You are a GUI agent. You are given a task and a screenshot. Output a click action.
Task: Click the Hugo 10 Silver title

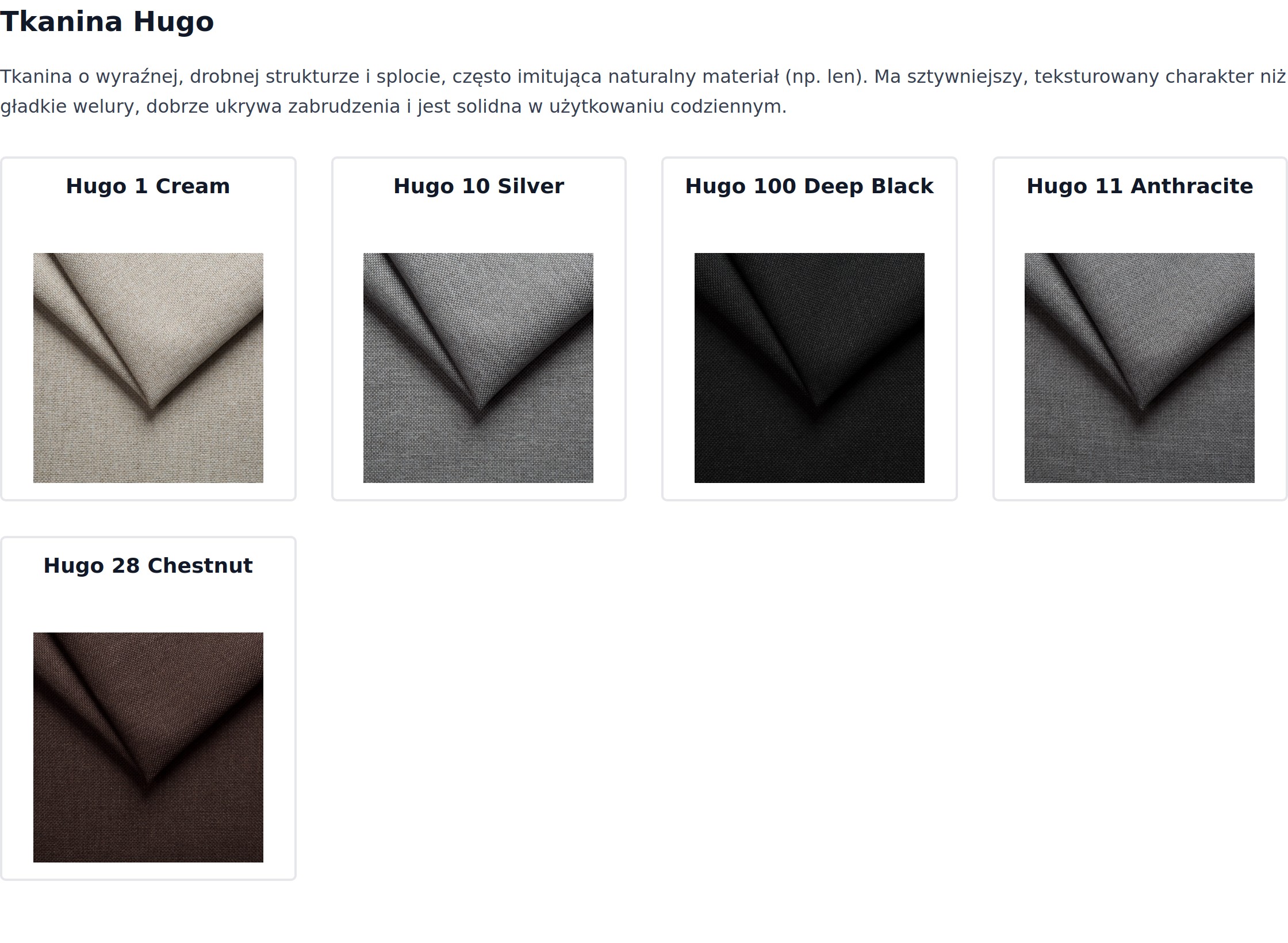[x=478, y=186]
